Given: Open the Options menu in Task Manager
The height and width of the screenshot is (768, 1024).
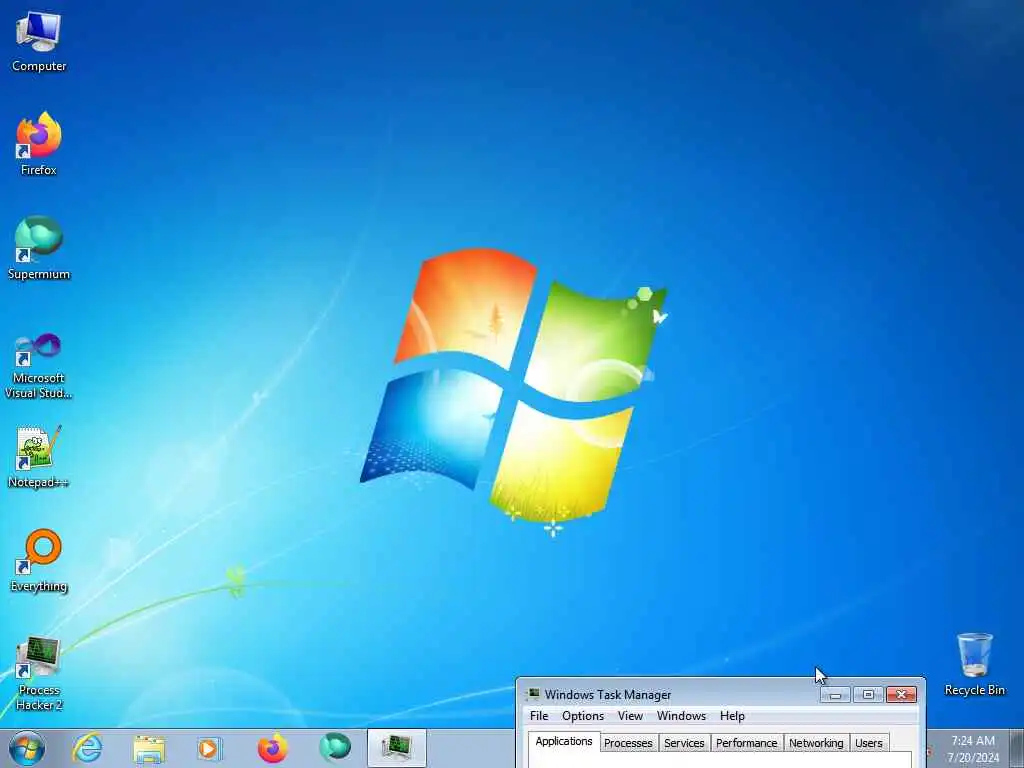Looking at the screenshot, I should 583,716.
